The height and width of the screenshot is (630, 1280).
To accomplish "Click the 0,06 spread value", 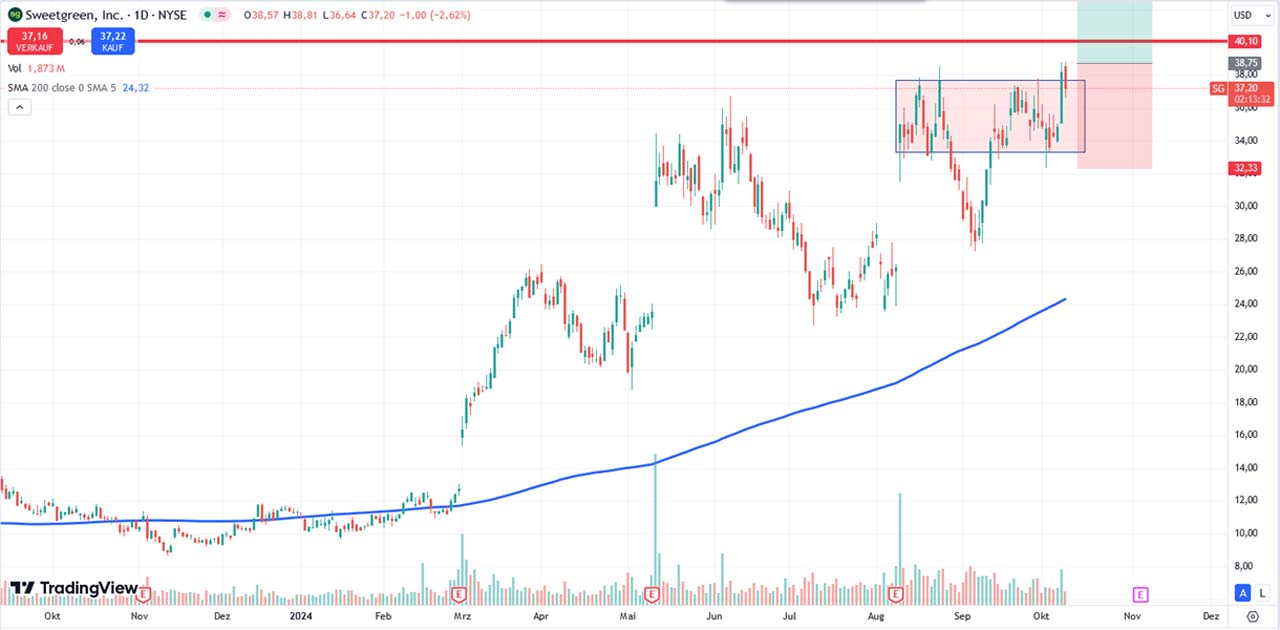I will tap(76, 41).
